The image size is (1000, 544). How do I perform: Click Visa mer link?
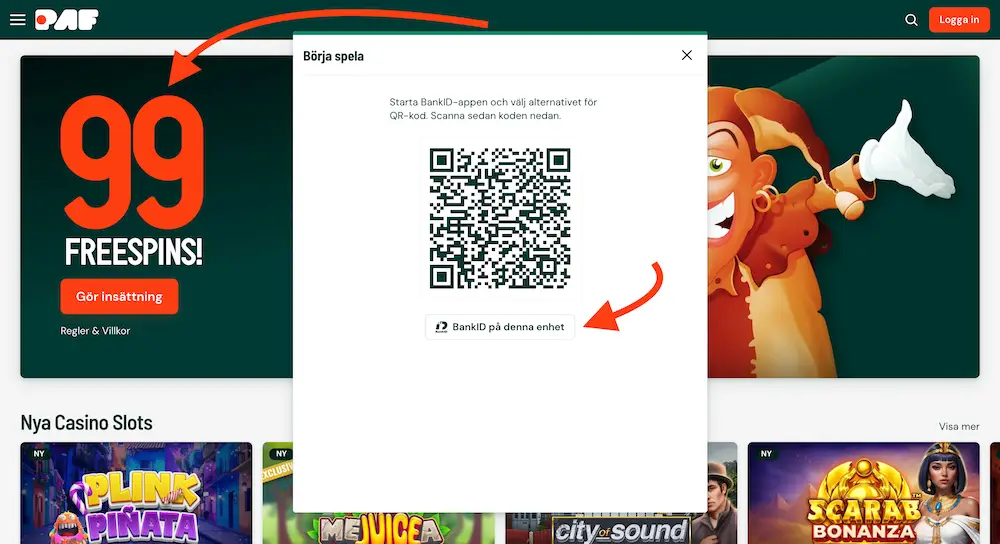pyautogui.click(x=959, y=426)
